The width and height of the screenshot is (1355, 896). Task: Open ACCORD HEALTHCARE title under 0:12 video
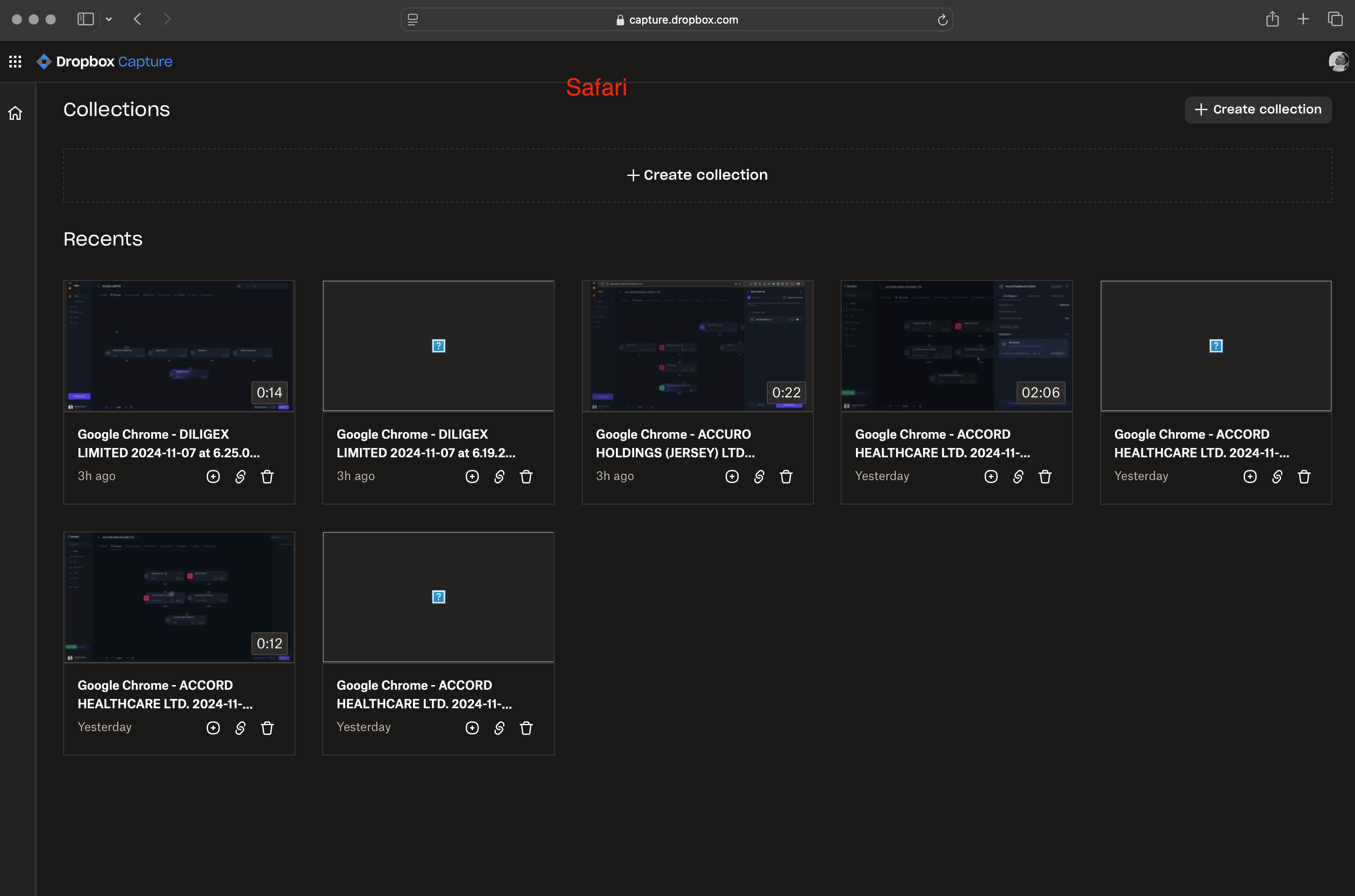(165, 694)
